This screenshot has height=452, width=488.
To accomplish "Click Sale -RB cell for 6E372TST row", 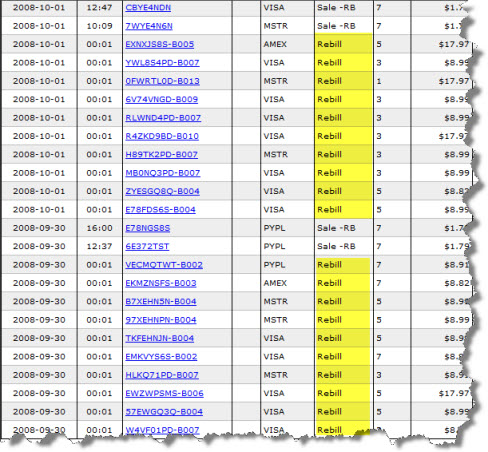I will coord(344,246).
